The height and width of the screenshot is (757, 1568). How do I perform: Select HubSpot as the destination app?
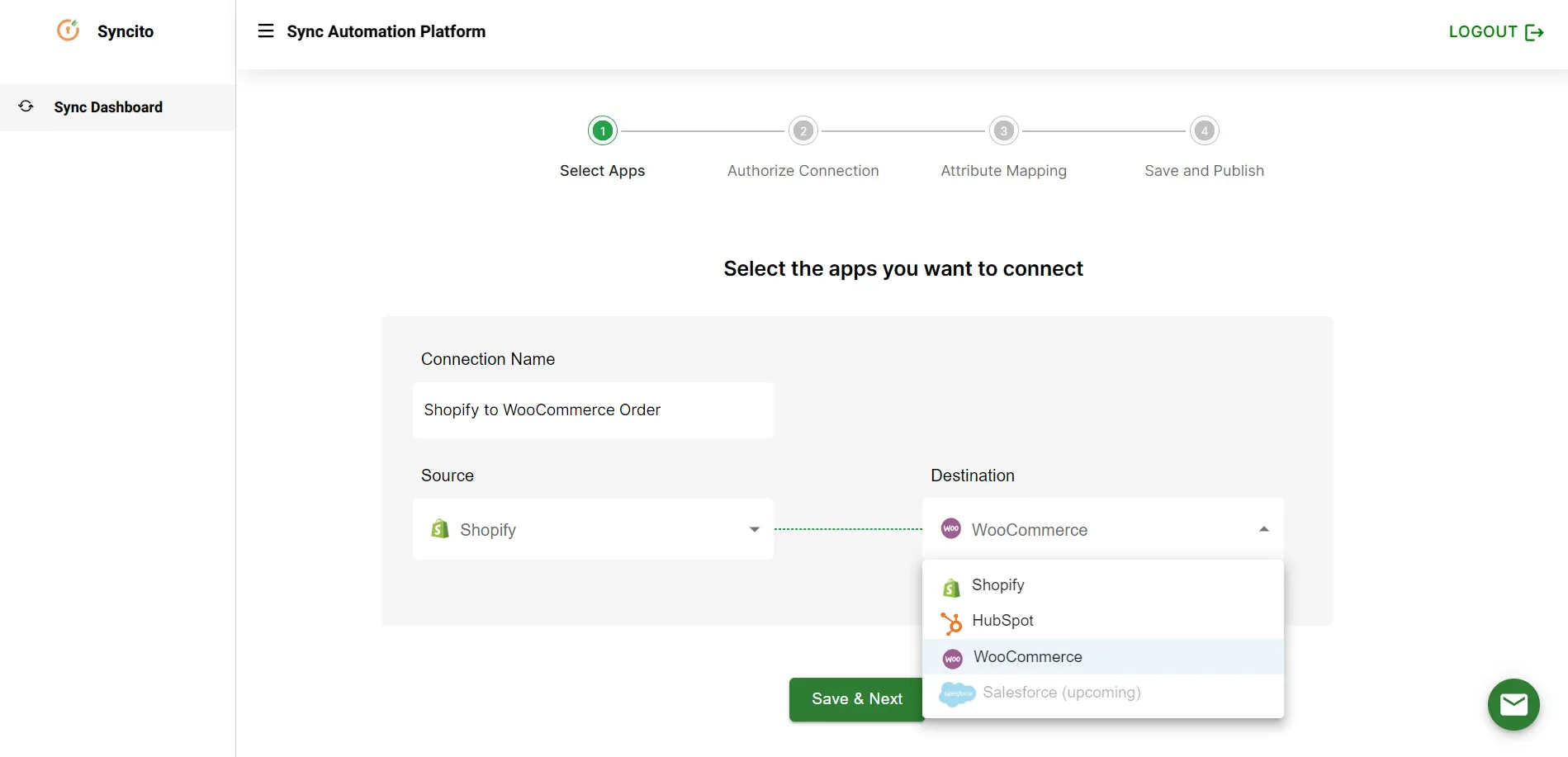click(1002, 620)
